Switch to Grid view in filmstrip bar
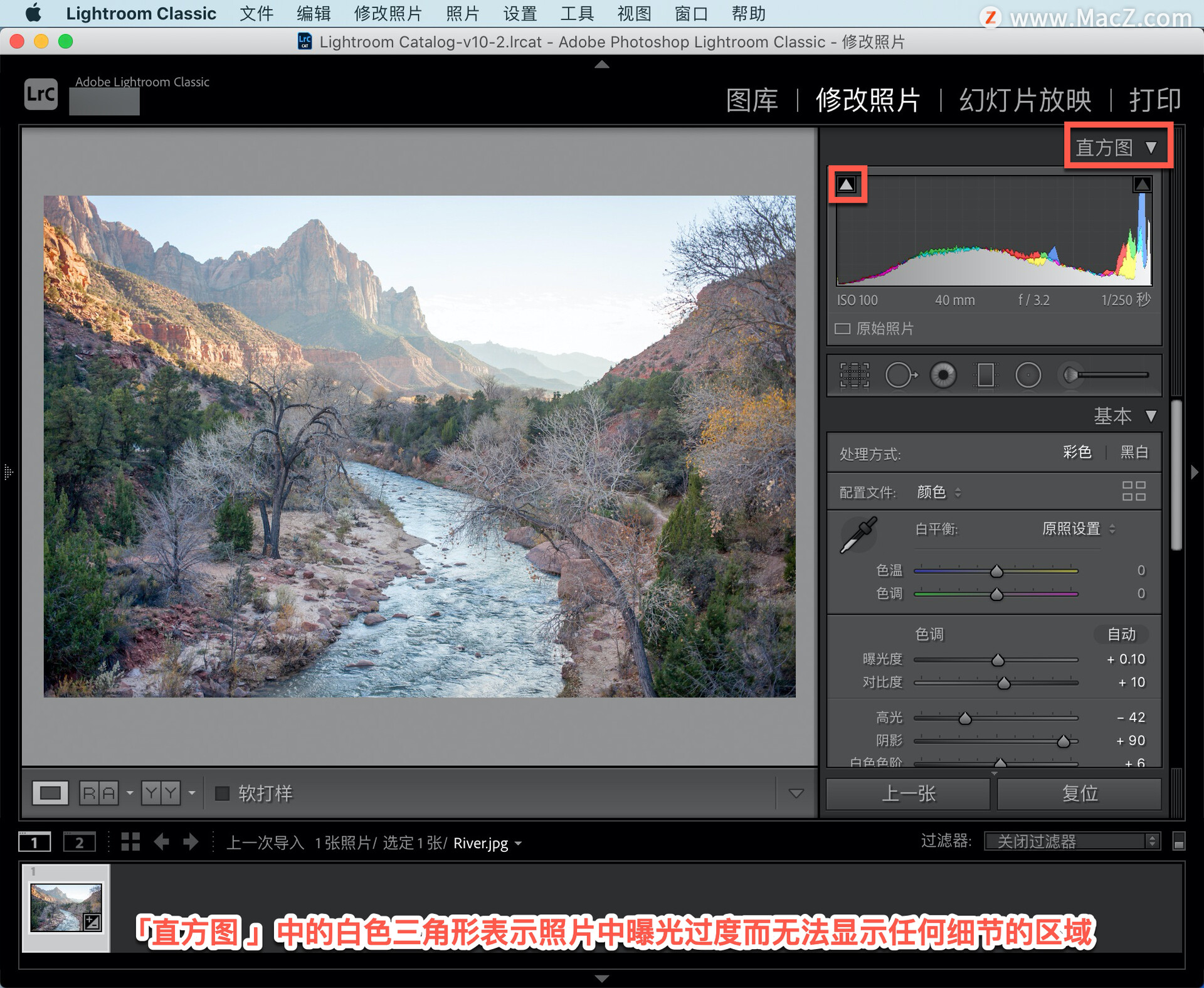Viewport: 1204px width, 988px height. pos(130,842)
